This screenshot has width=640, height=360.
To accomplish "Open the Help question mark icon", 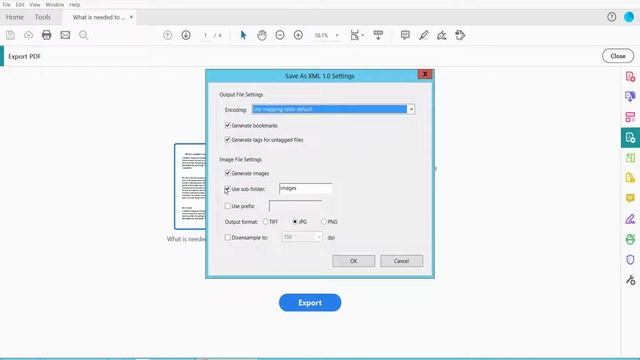I will click(611, 17).
